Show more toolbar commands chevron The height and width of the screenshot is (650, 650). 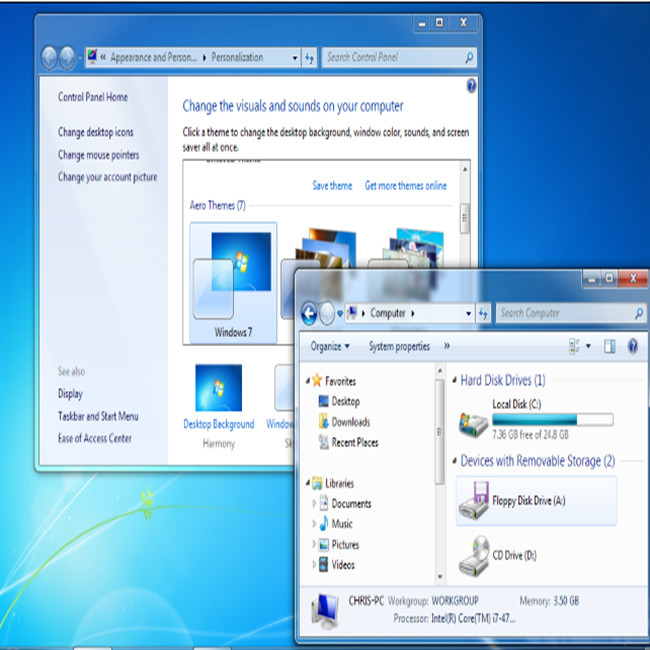(446, 346)
